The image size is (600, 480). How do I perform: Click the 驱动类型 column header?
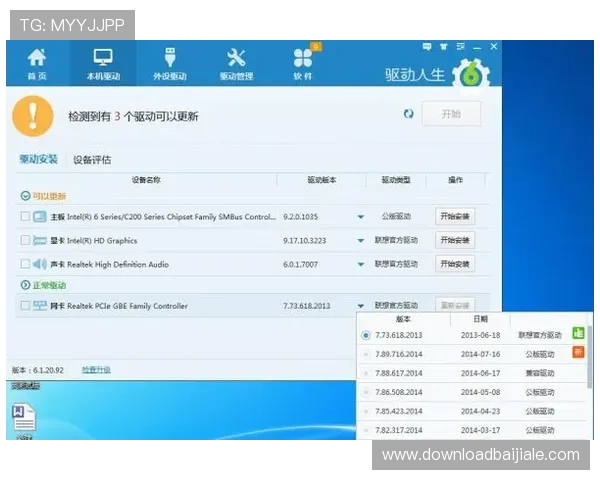[x=396, y=180]
